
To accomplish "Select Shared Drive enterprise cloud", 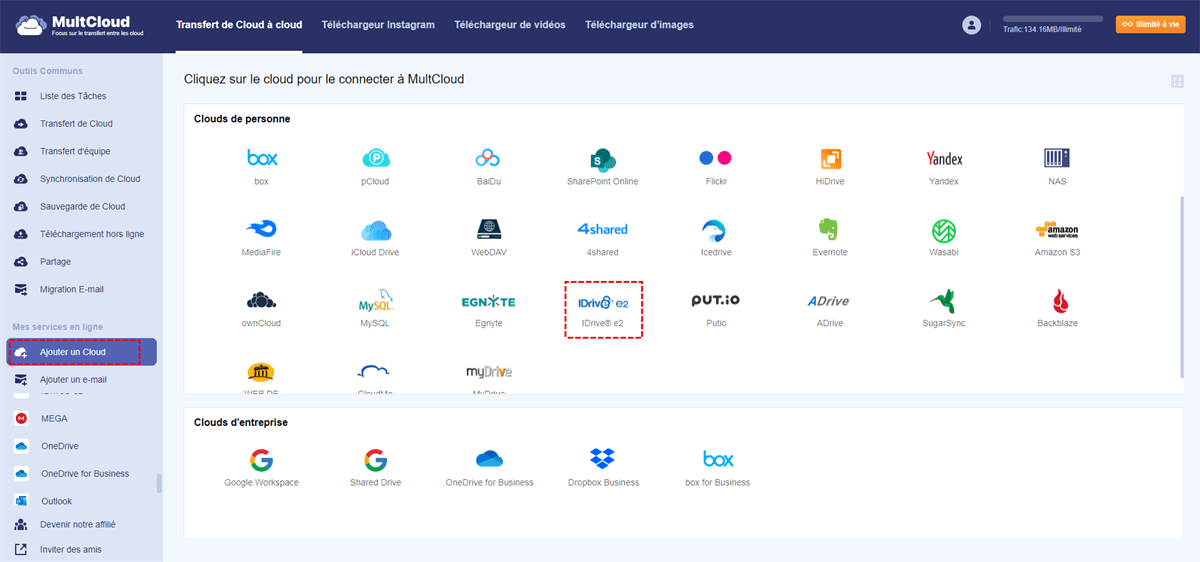I will click(x=376, y=467).
